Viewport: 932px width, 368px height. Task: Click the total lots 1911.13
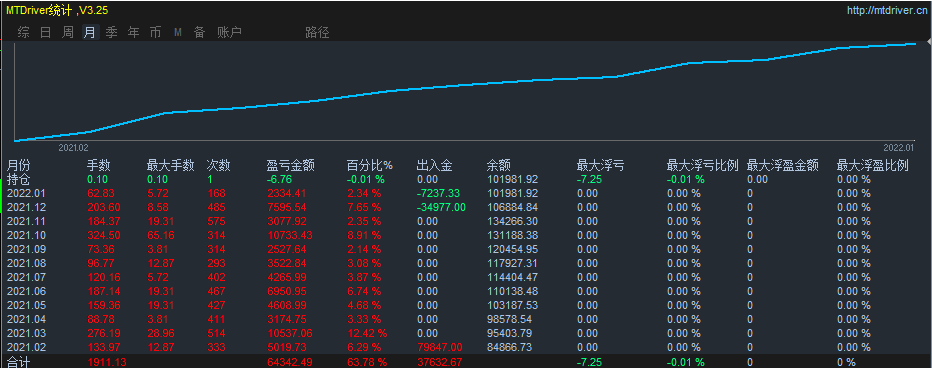[107, 362]
